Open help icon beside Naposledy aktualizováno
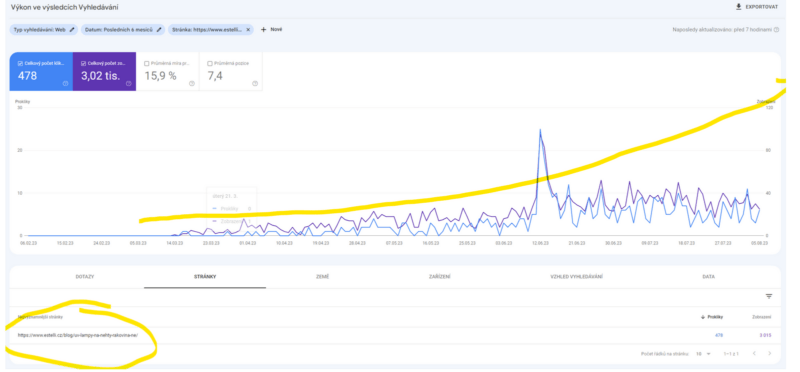800x372 pixels. point(777,30)
